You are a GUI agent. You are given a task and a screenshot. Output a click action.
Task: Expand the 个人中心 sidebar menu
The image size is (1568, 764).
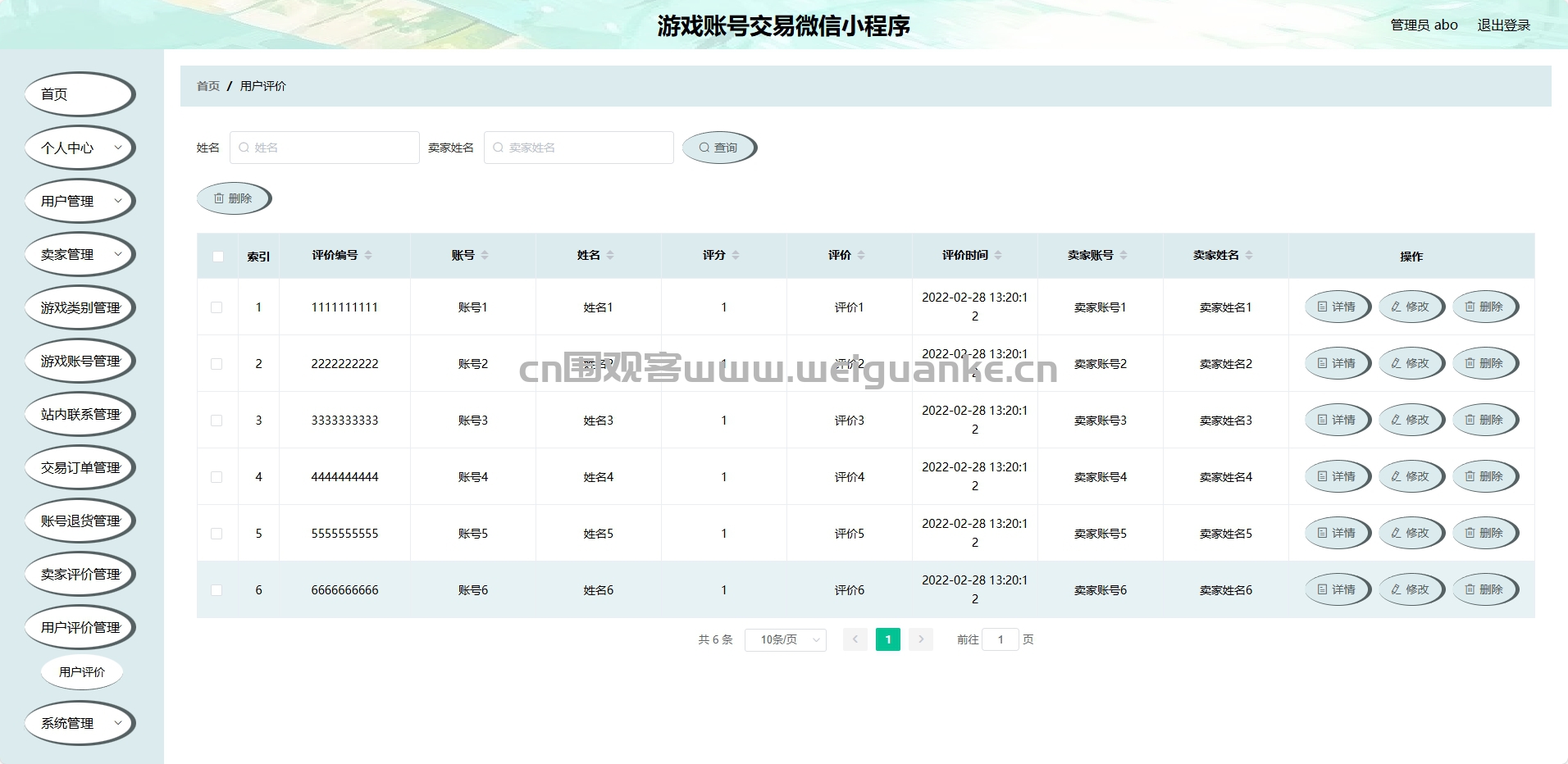(80, 148)
